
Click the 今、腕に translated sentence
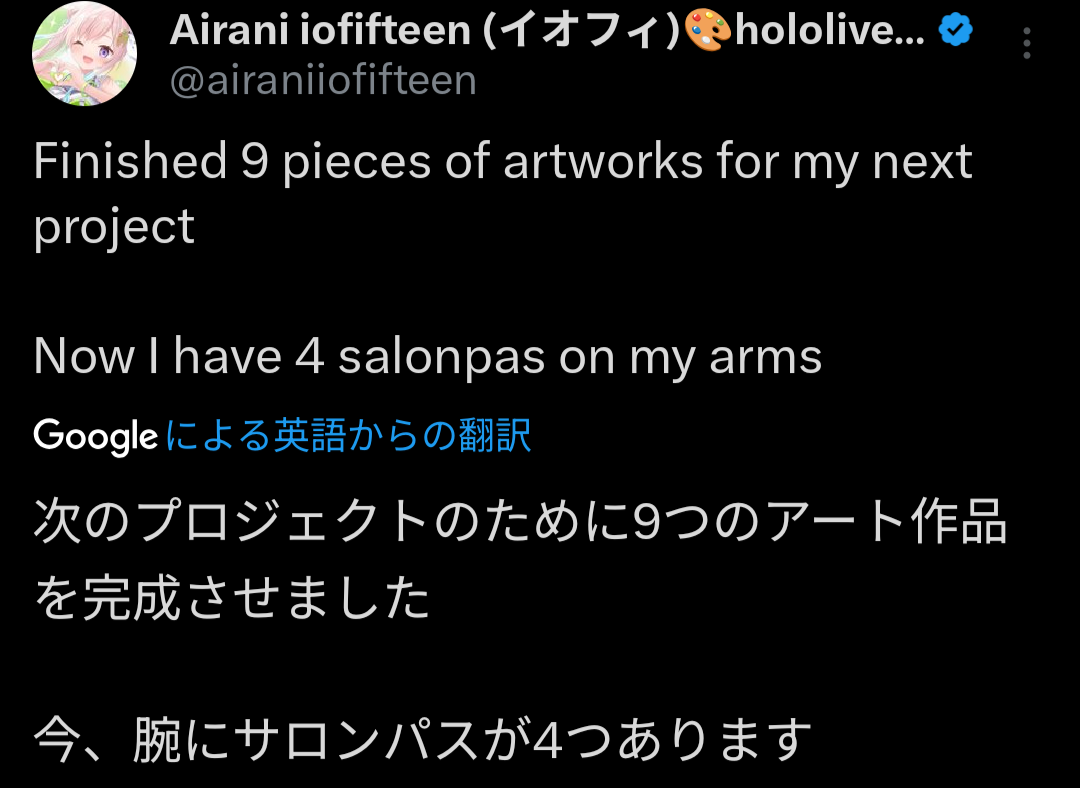tap(423, 740)
